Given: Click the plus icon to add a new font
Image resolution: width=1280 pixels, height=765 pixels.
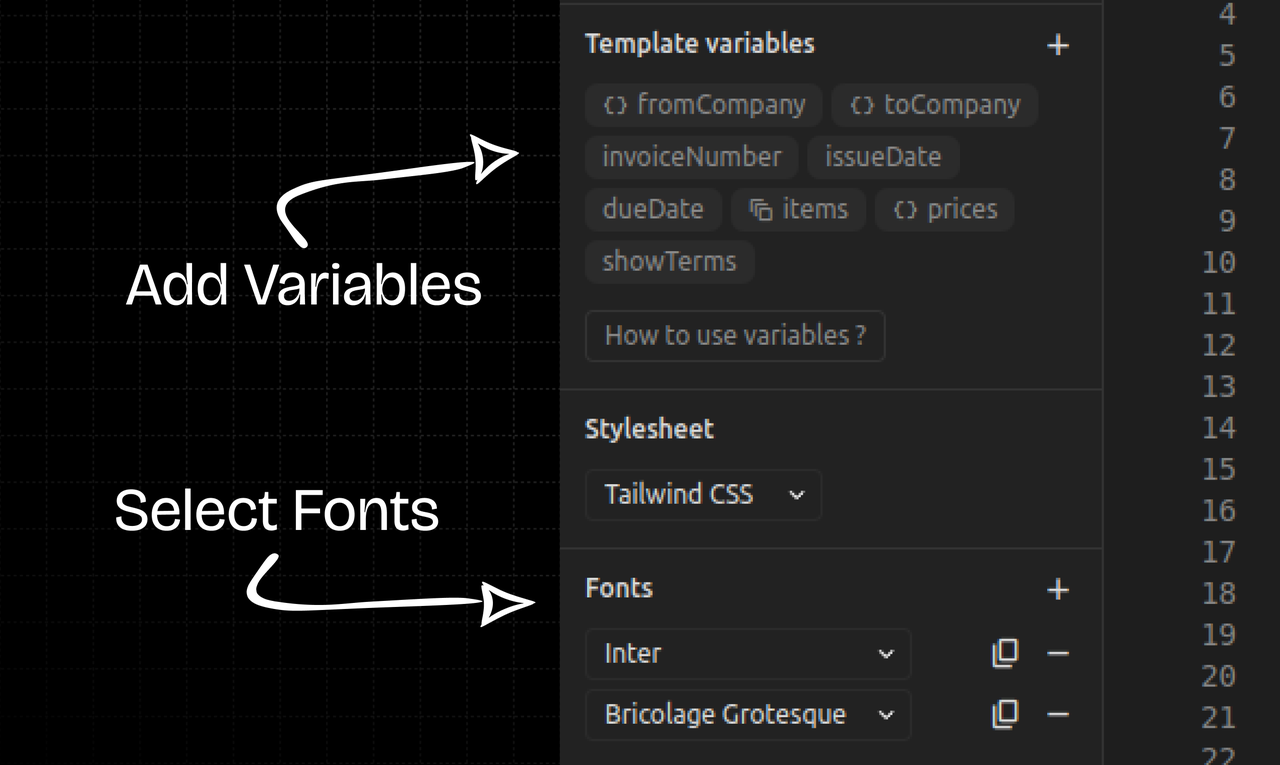Looking at the screenshot, I should (x=1058, y=590).
